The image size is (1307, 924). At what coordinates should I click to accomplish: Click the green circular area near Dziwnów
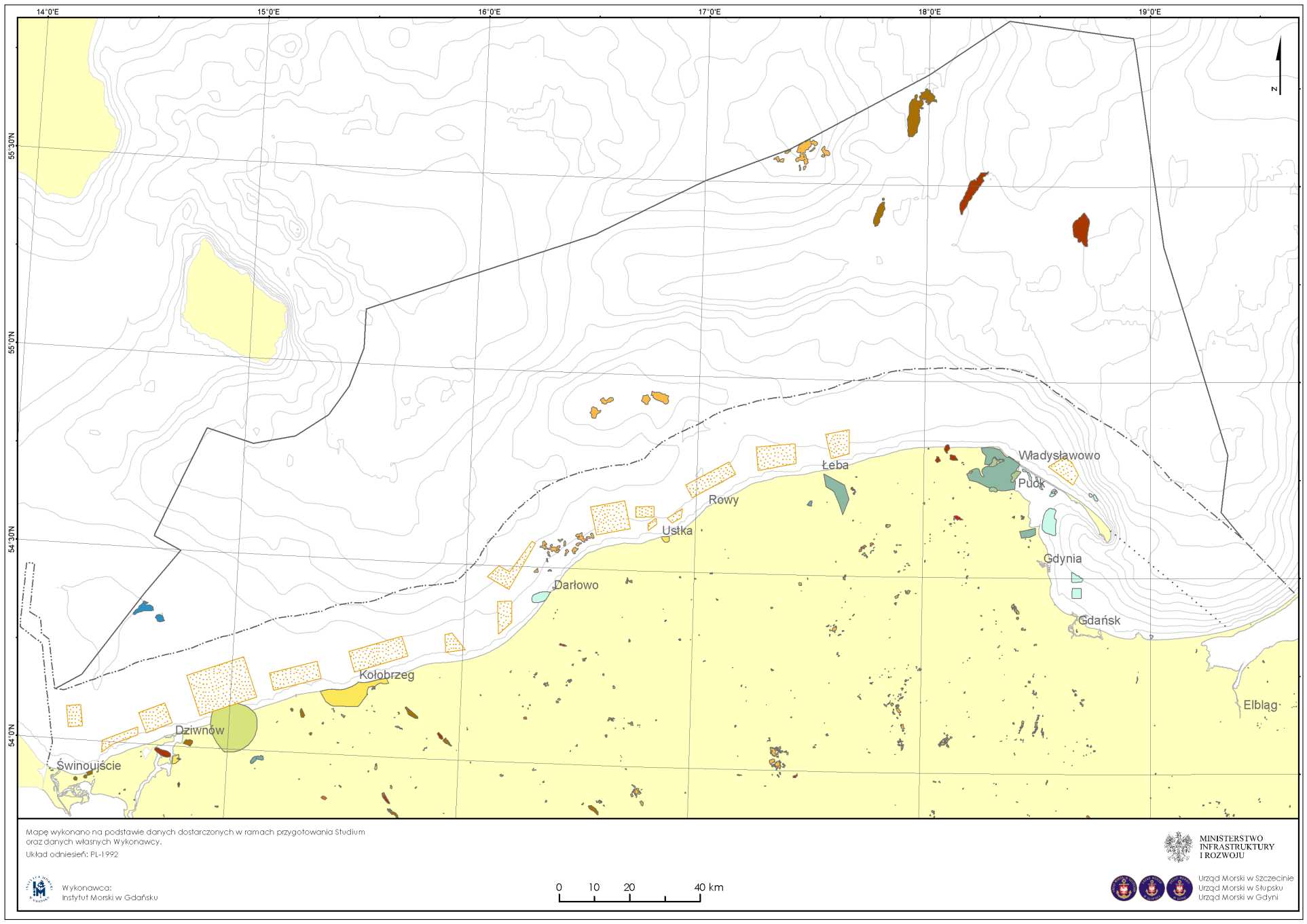click(234, 728)
